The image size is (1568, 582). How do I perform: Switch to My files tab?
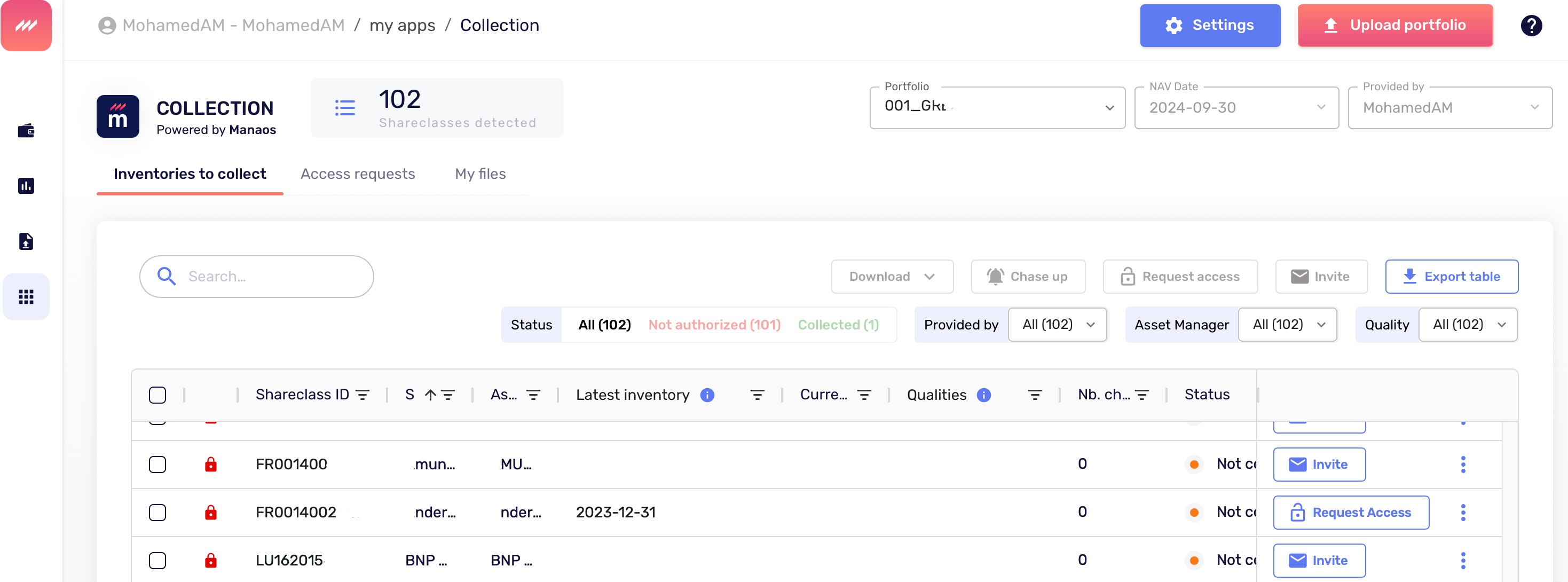click(x=480, y=174)
